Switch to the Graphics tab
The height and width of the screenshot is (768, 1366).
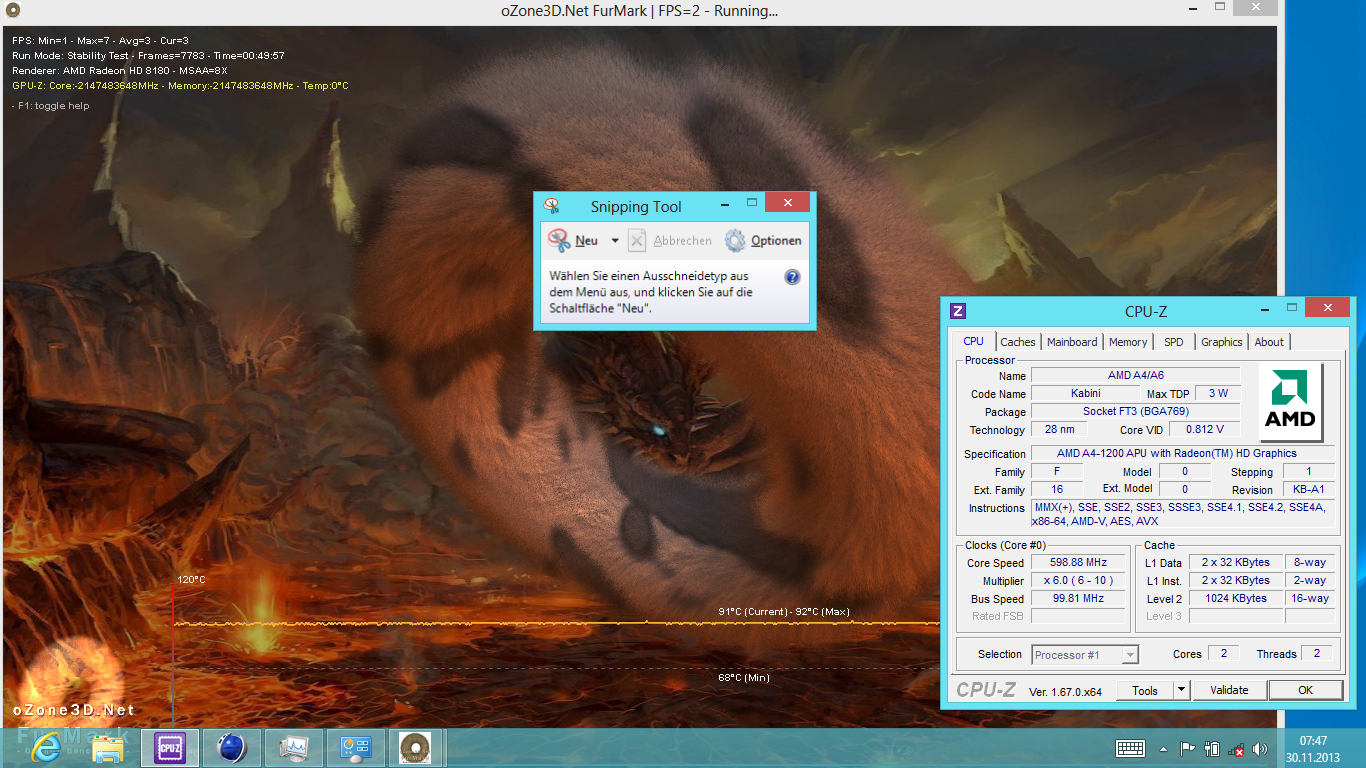(x=1222, y=342)
